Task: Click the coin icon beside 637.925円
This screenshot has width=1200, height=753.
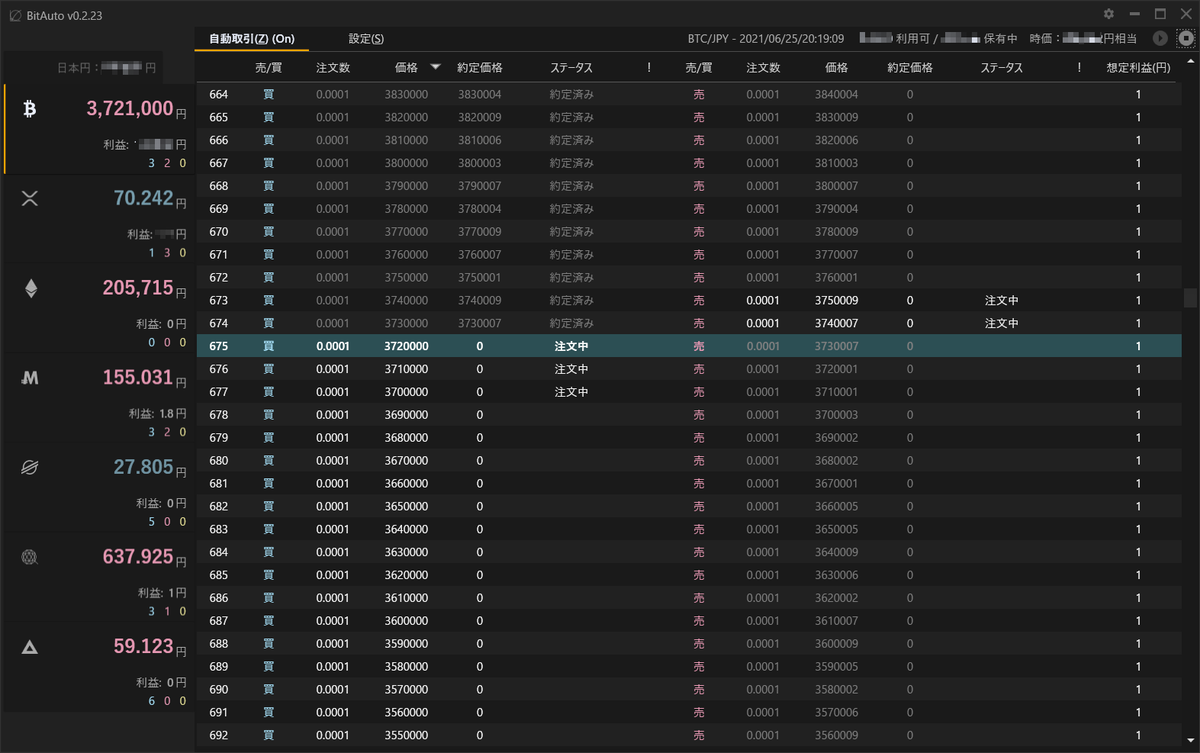Action: pos(29,557)
